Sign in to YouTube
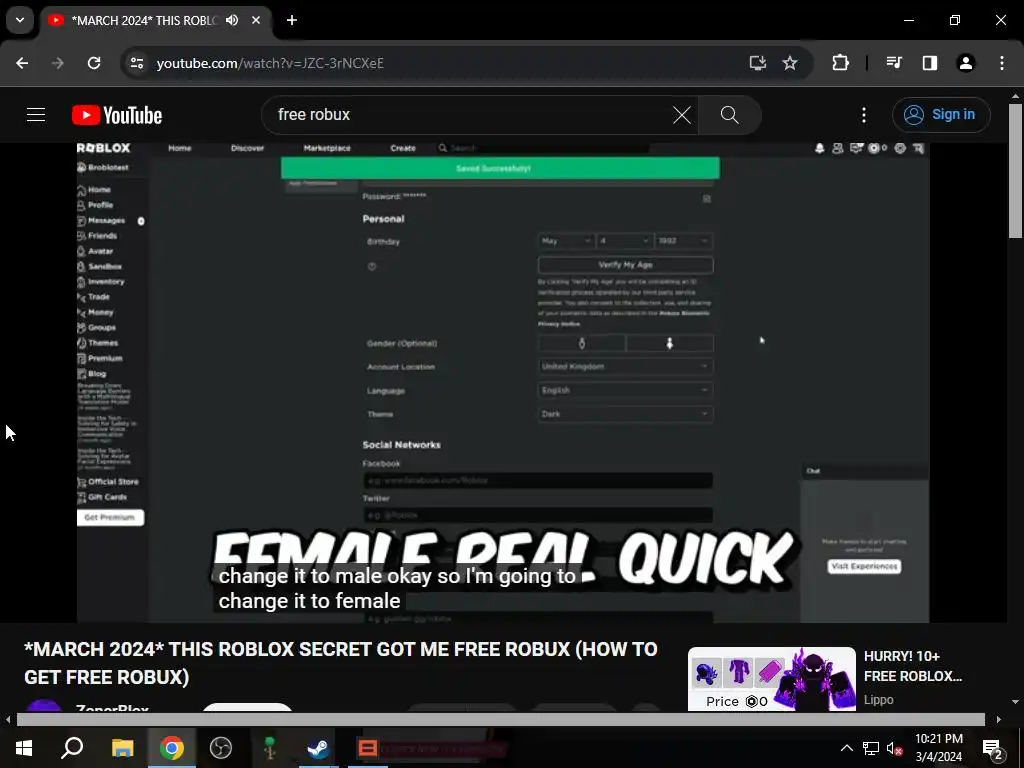Screen dimensions: 1024x768 [x=941, y=115]
